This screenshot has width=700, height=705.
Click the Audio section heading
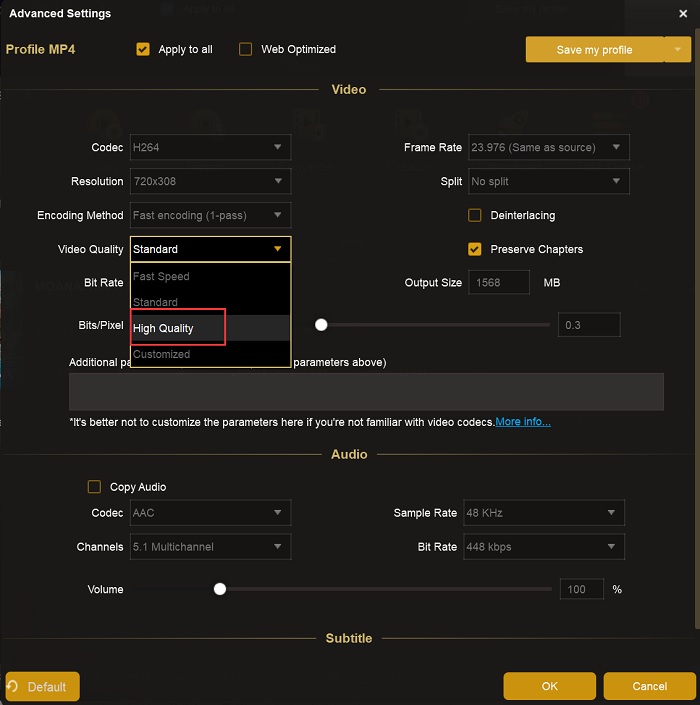click(349, 454)
